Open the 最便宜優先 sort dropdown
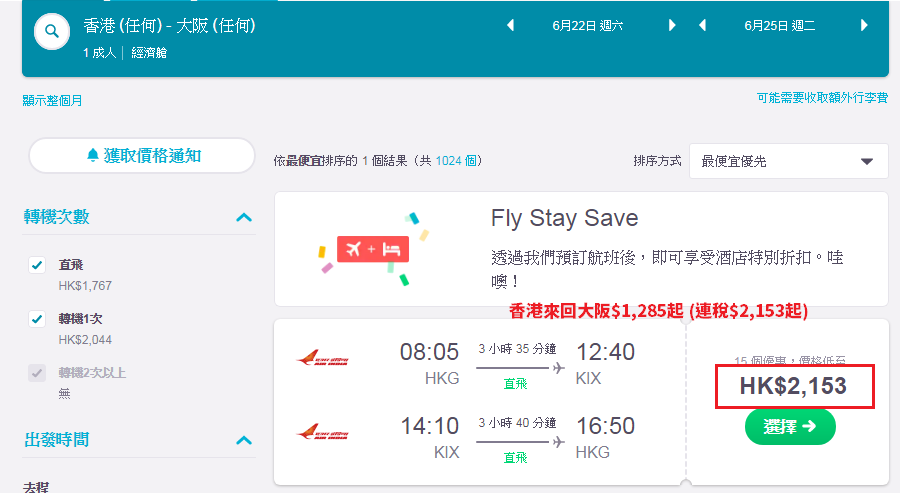This screenshot has height=493, width=900. (789, 161)
